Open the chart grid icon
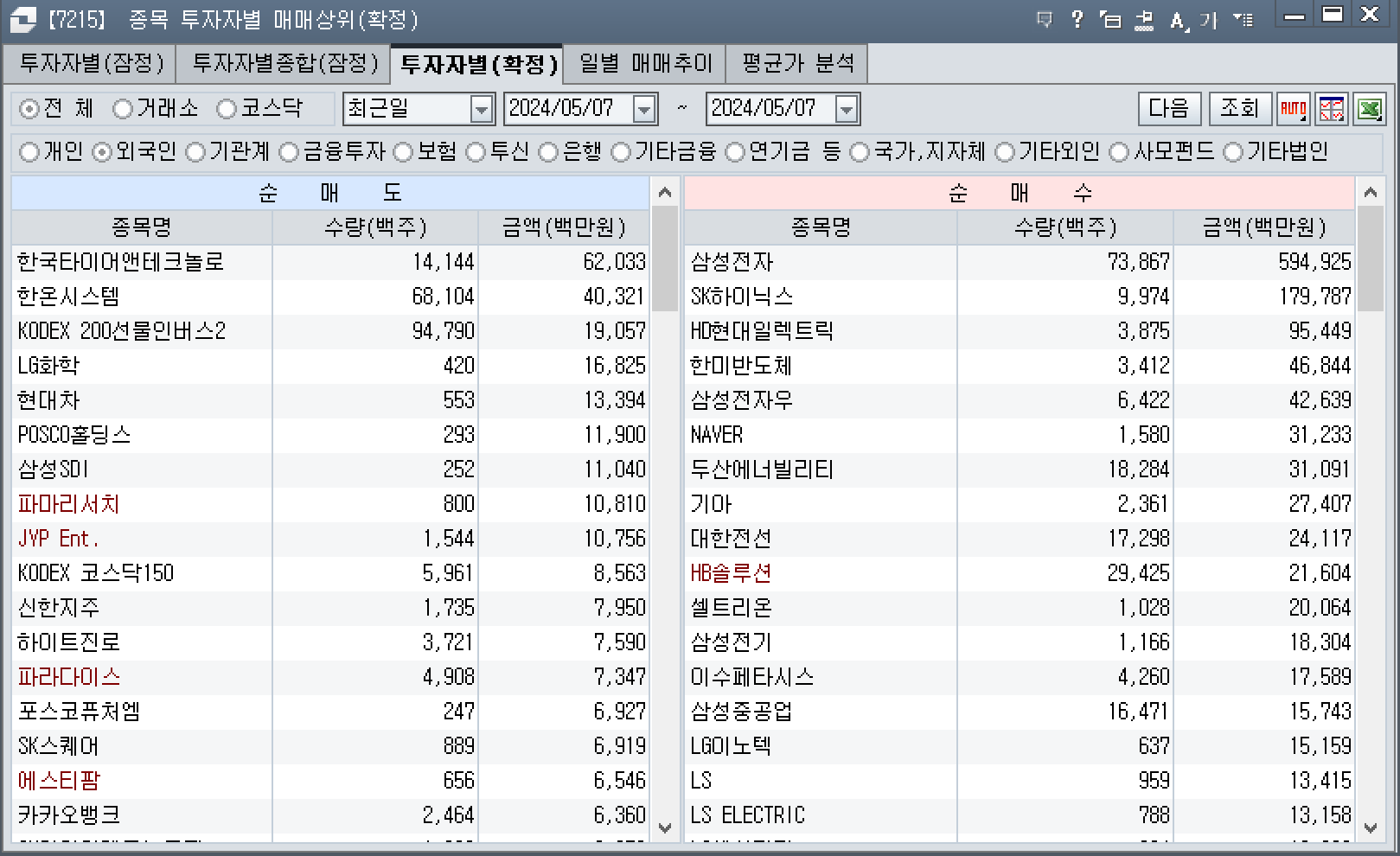This screenshot has height=856, width=1400. click(x=1331, y=109)
